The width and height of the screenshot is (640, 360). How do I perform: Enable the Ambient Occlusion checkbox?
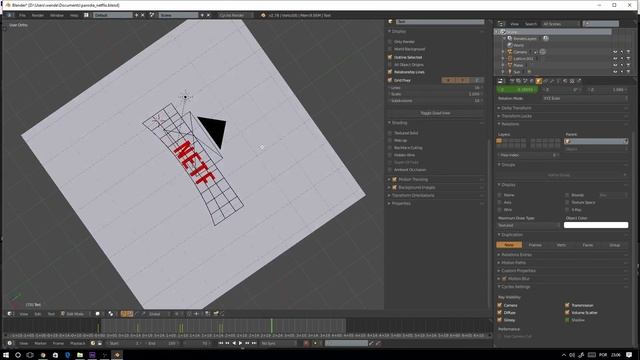coord(390,170)
